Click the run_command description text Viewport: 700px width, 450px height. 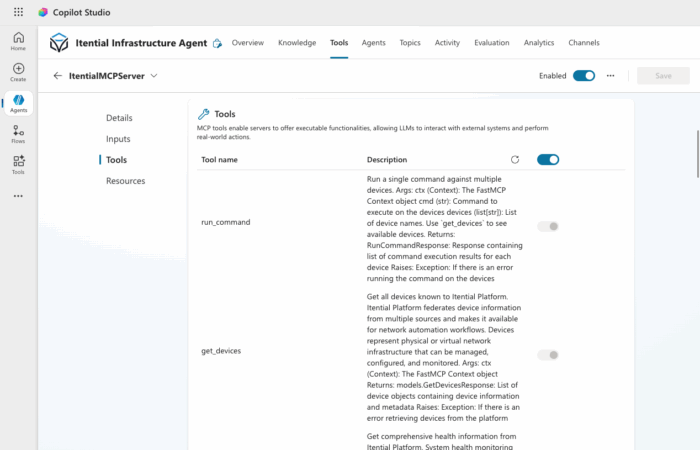point(444,229)
